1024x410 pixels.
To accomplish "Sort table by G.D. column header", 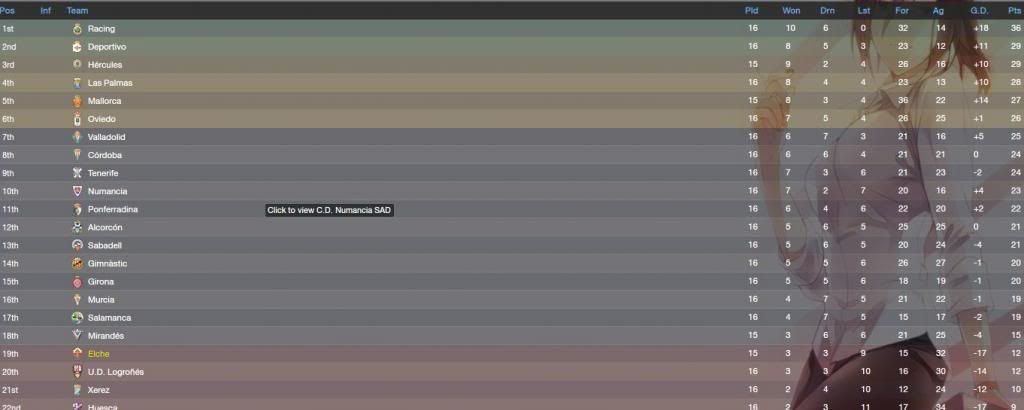I will 980,10.
